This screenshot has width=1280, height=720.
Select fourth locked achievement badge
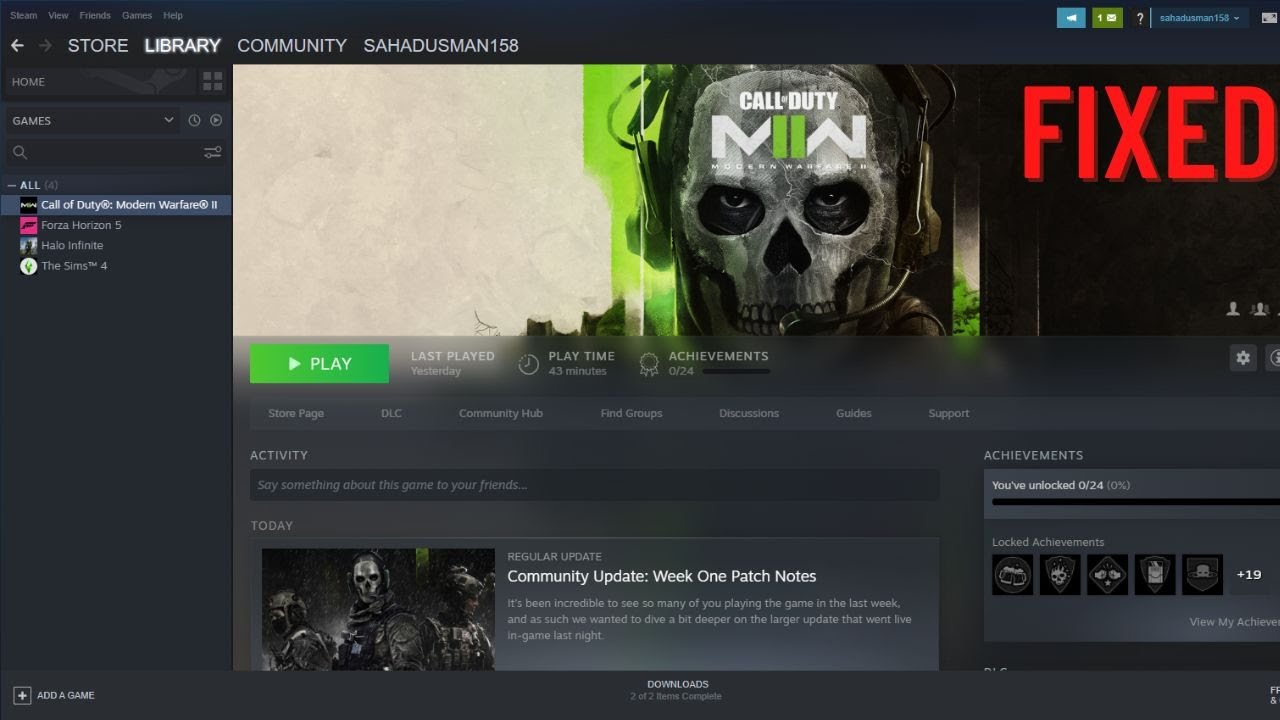pos(1155,575)
